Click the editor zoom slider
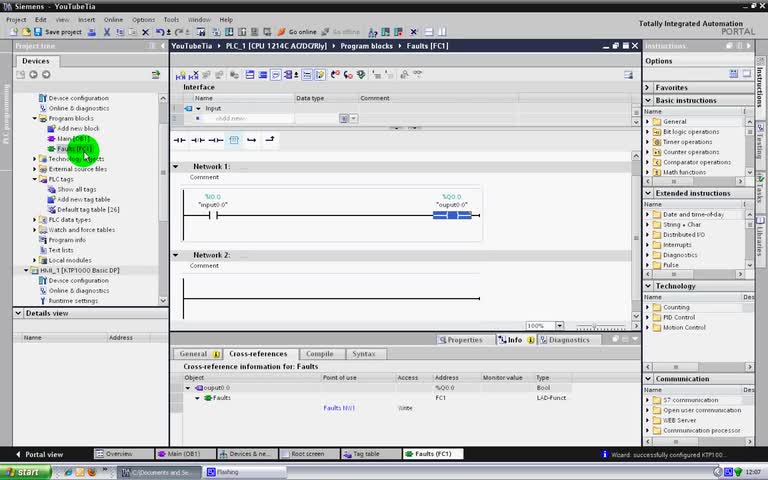This screenshot has height=480, width=768. 600,326
